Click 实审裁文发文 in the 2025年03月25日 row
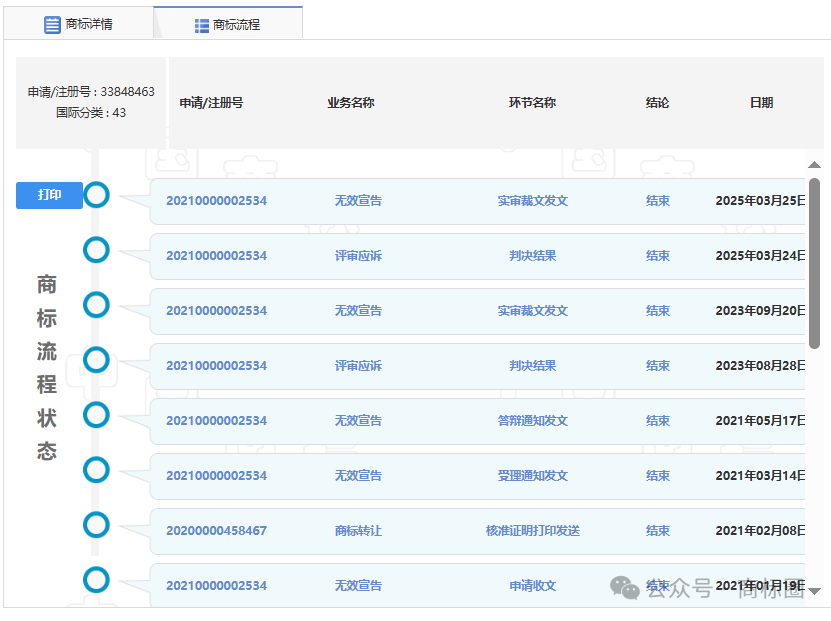 tap(533, 201)
